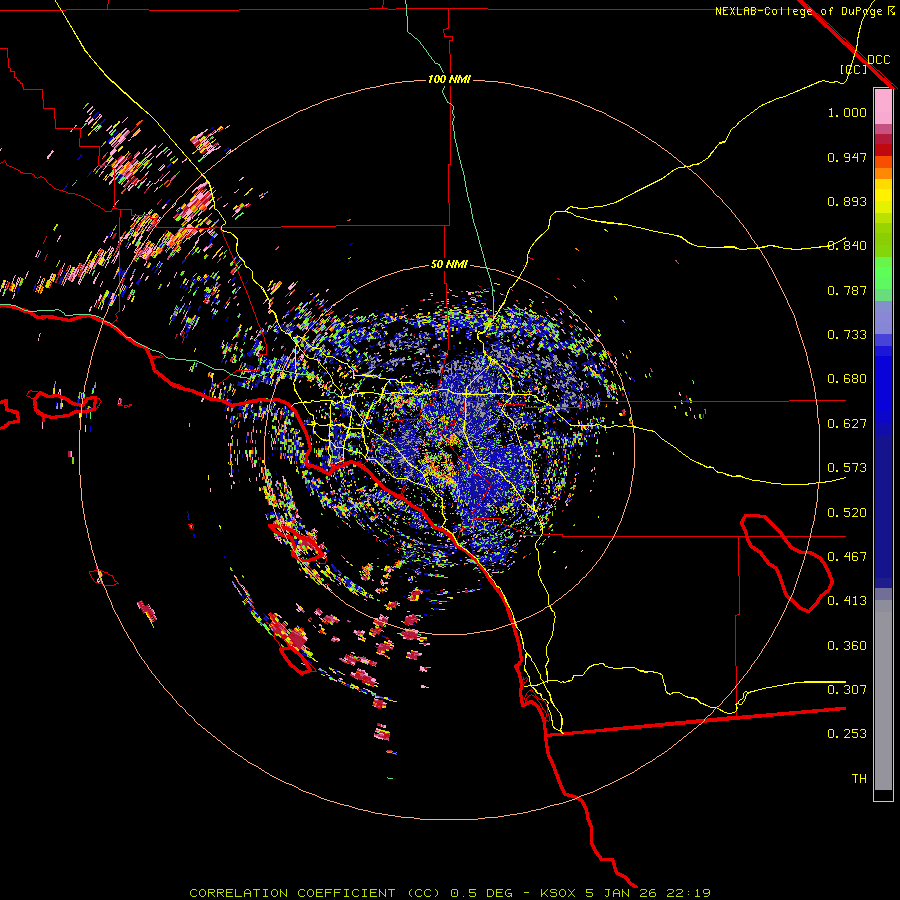
Task: Click the 0.573 scale value
Action: (x=847, y=468)
